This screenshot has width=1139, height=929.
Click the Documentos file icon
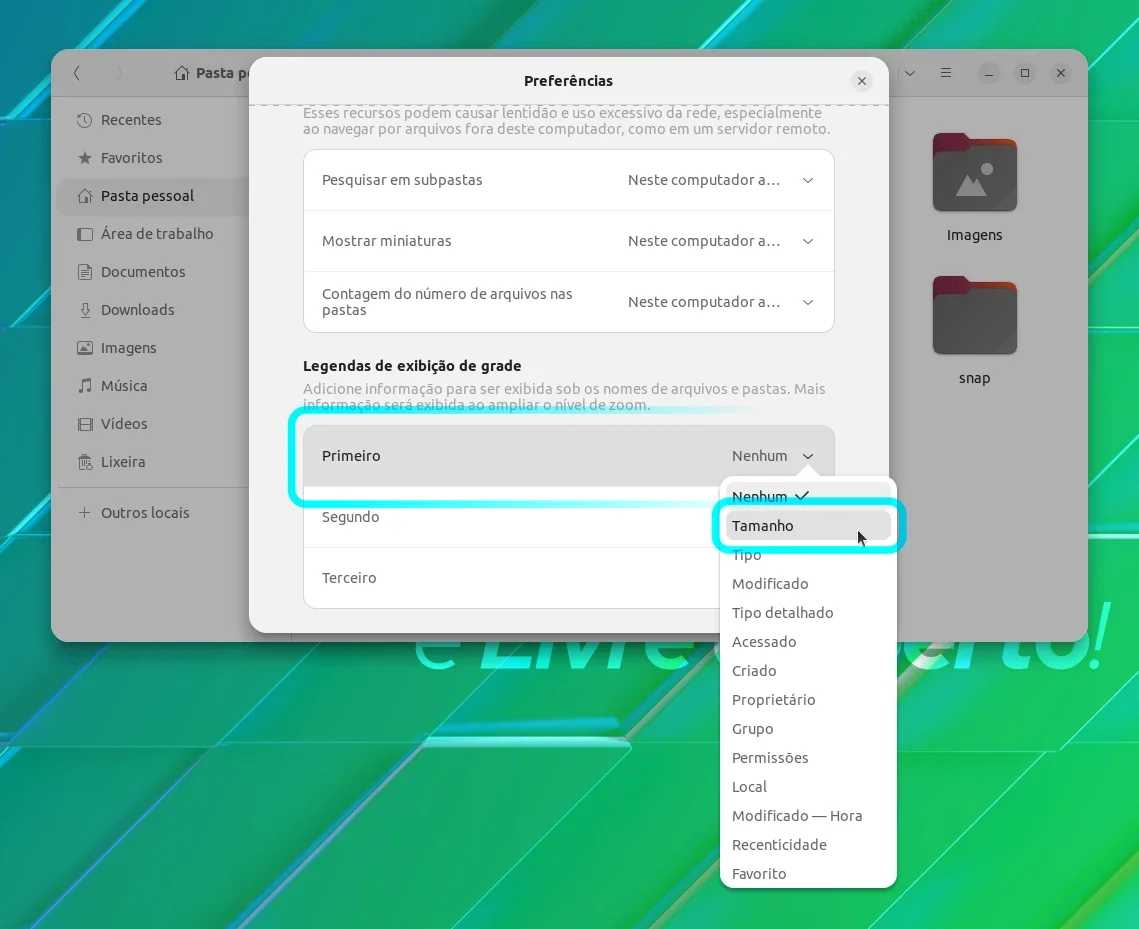click(85, 272)
